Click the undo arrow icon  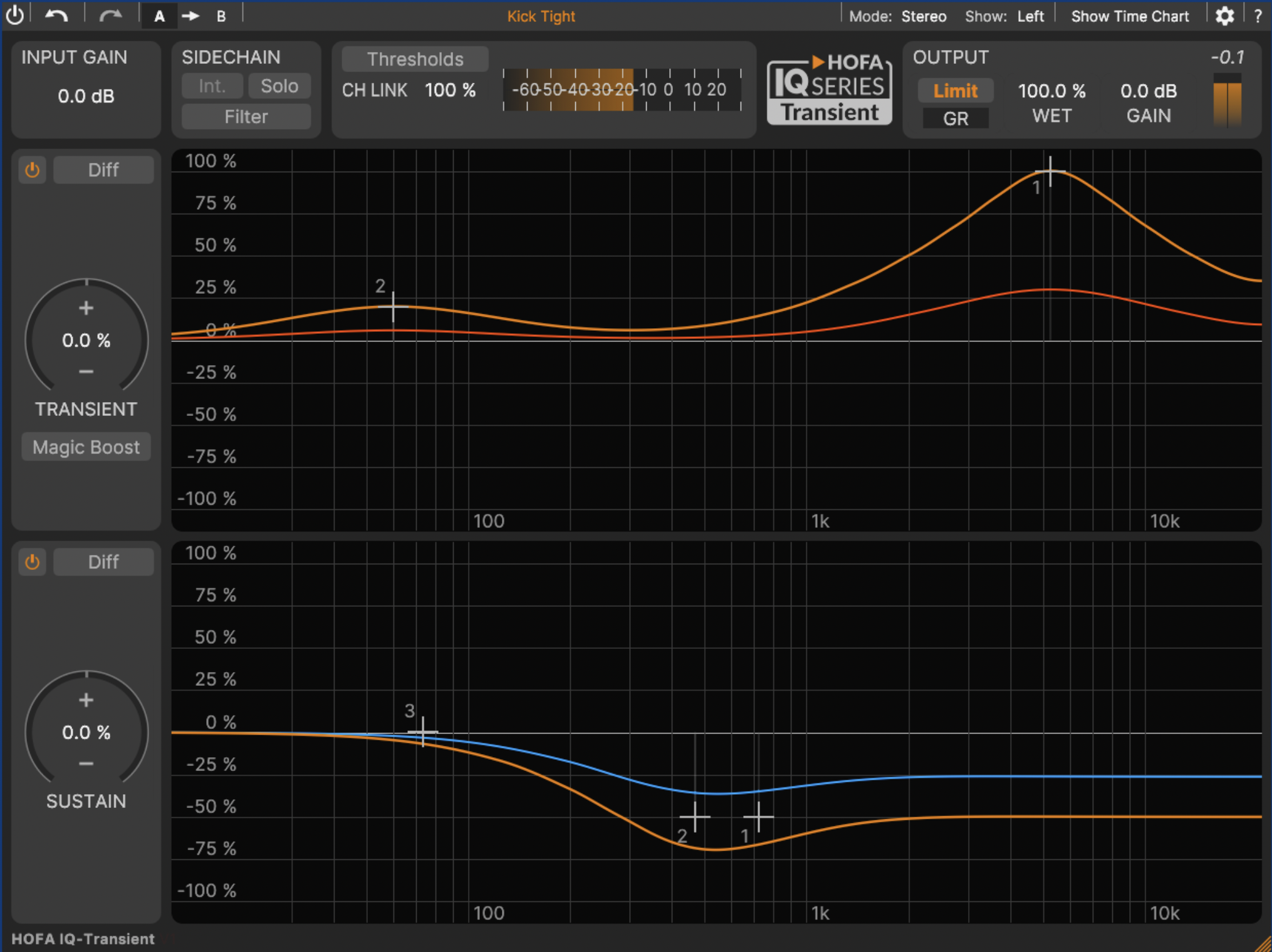coord(56,16)
